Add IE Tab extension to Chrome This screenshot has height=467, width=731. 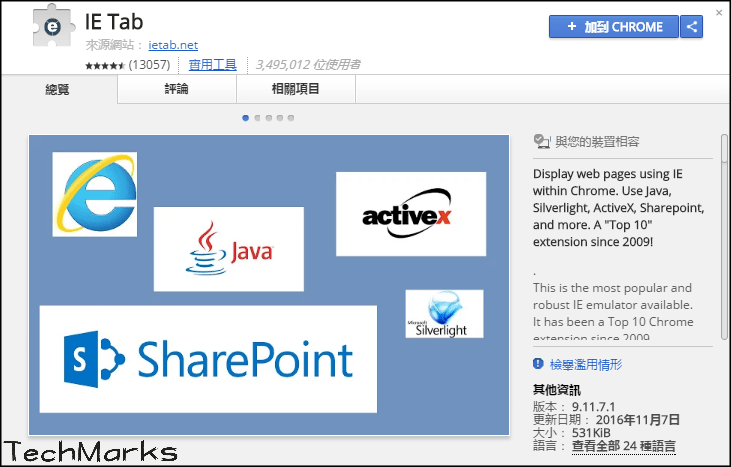pyautogui.click(x=614, y=27)
